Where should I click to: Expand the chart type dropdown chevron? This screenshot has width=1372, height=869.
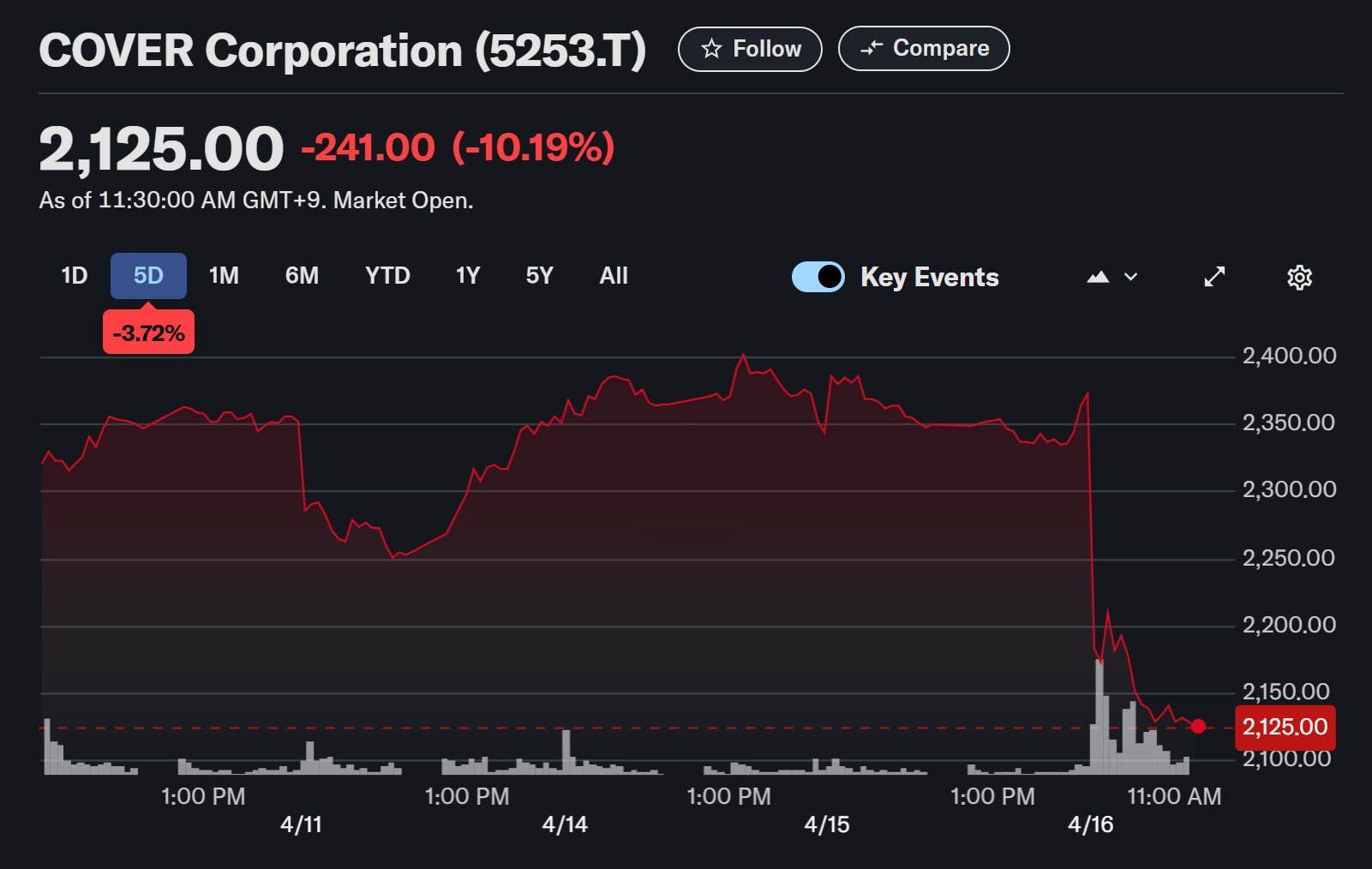click(1131, 277)
